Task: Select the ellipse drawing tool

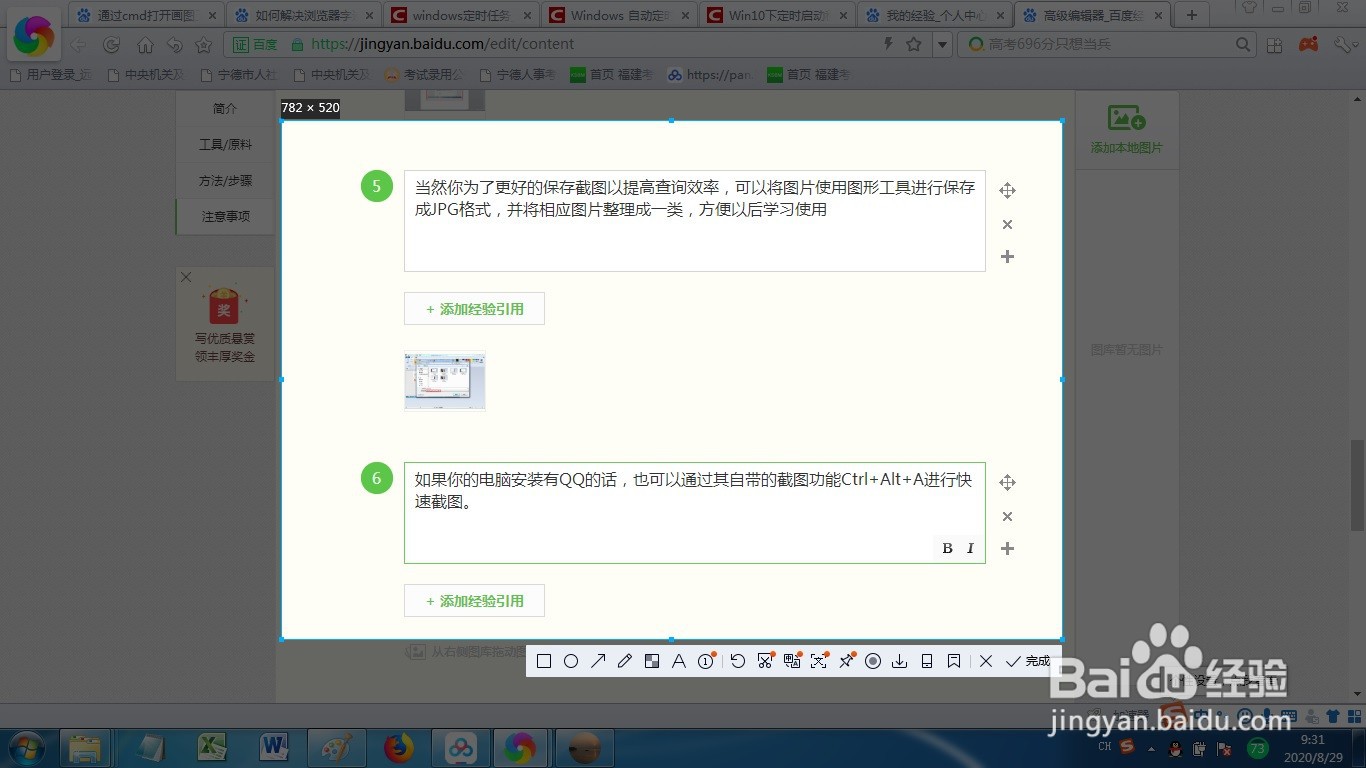Action: coord(571,661)
